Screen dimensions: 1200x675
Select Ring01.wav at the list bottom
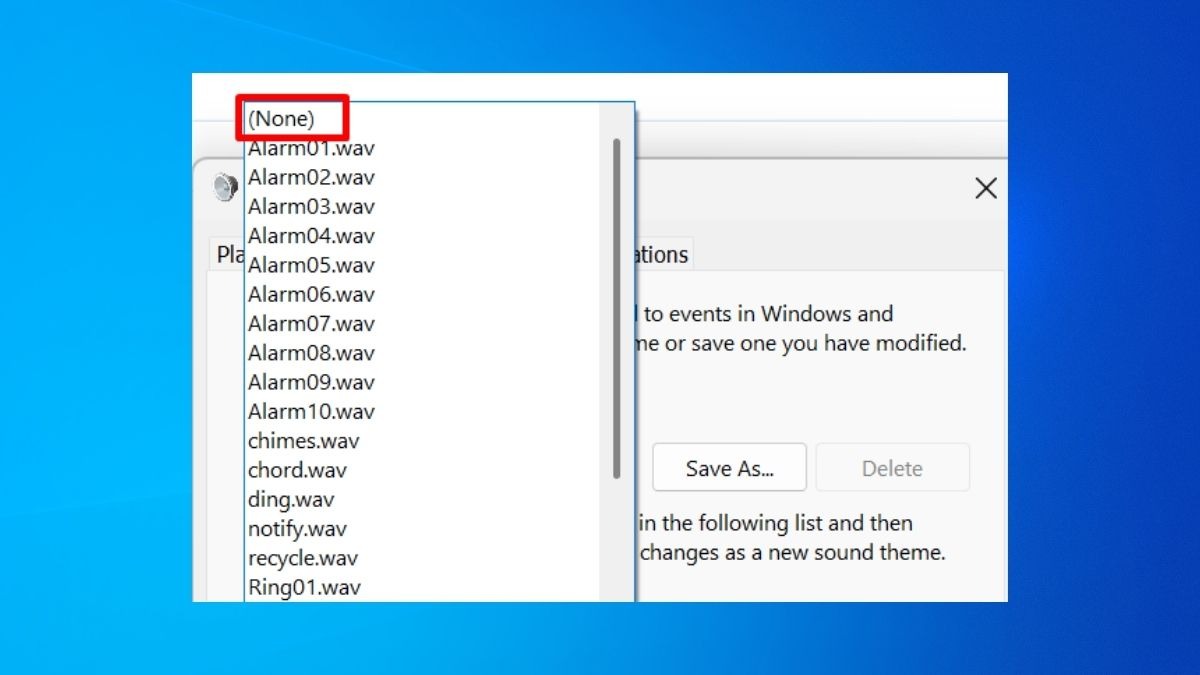pos(304,587)
